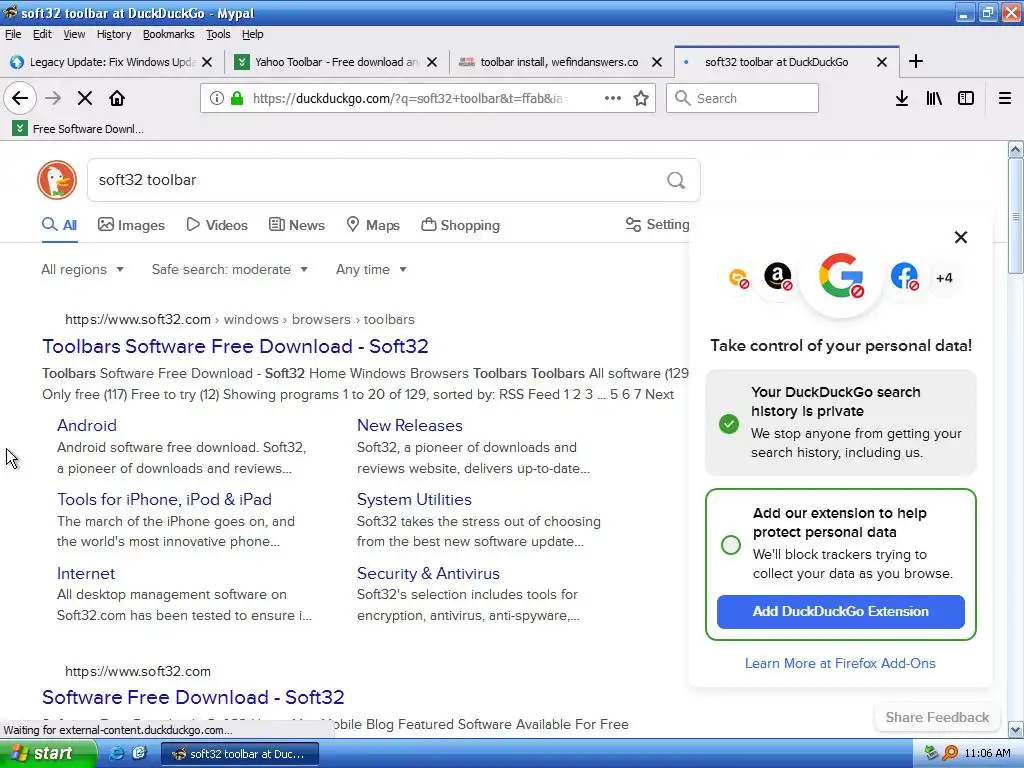Open Security & Antivirus sublink

click(428, 573)
